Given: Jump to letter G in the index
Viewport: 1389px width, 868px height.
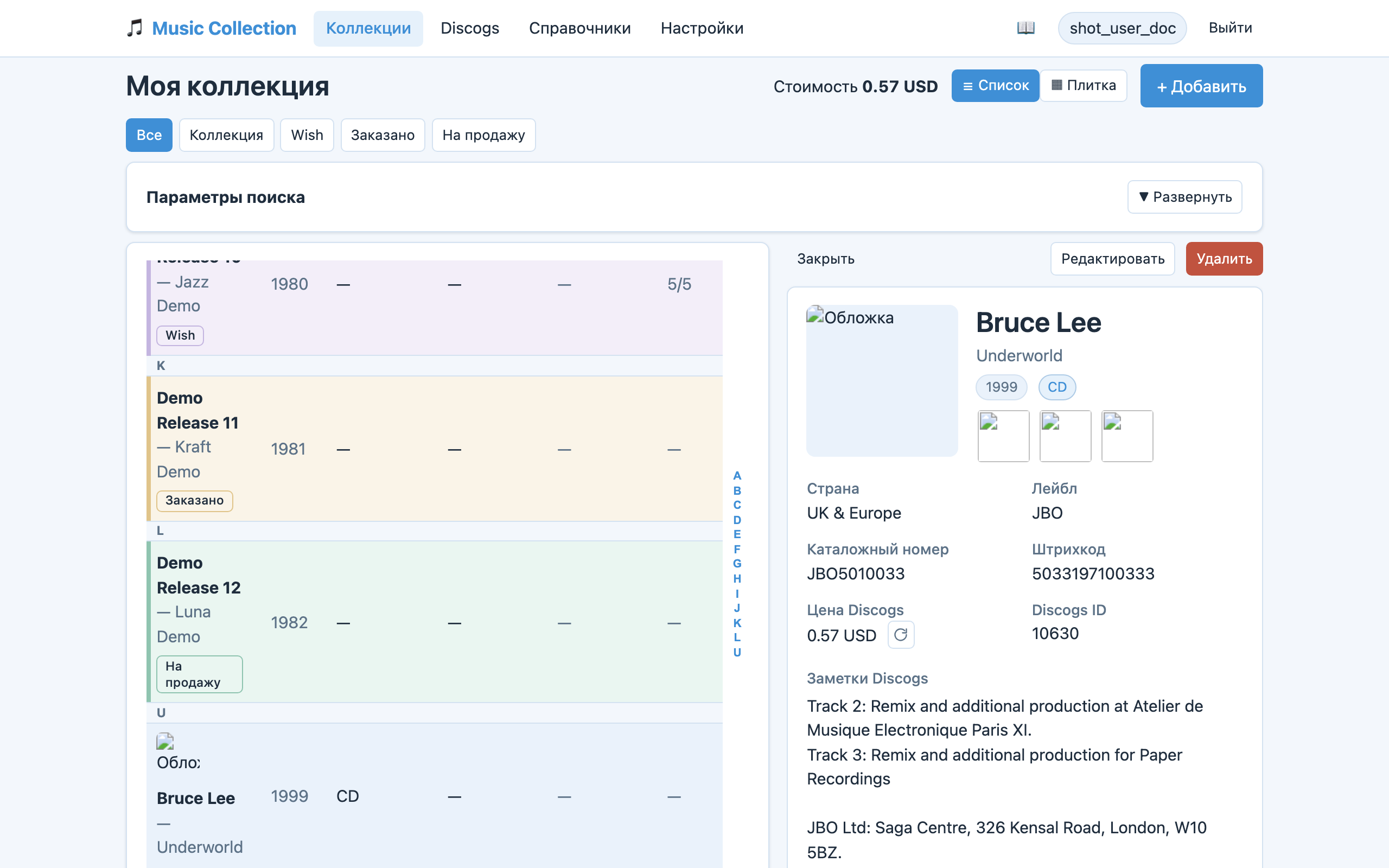Looking at the screenshot, I should [x=737, y=563].
